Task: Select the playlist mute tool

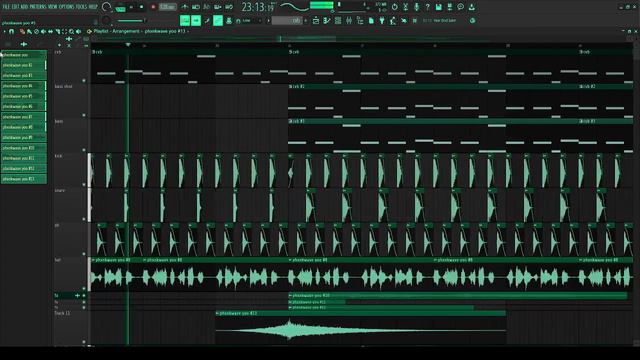Action: click(x=43, y=31)
